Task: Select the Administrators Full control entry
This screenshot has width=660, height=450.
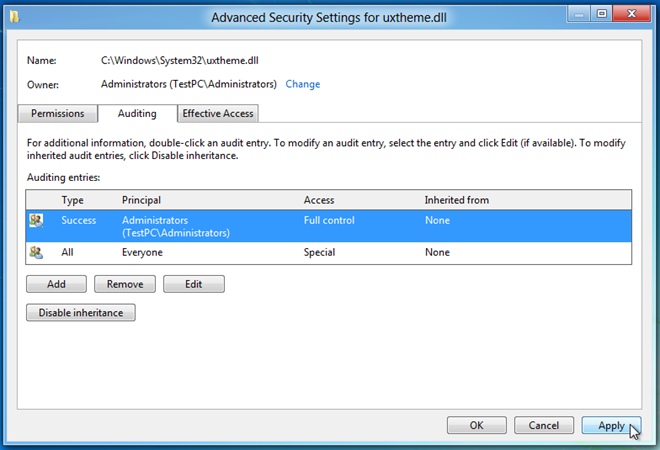Action: (x=328, y=226)
